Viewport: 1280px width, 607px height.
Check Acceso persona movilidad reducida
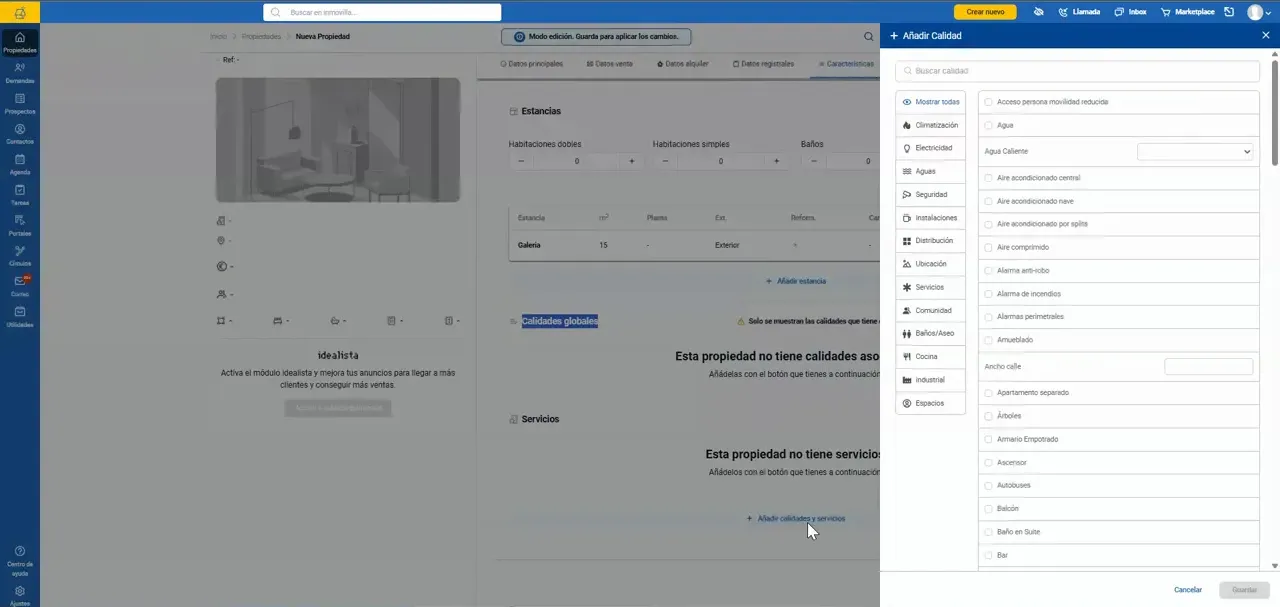pyautogui.click(x=989, y=102)
